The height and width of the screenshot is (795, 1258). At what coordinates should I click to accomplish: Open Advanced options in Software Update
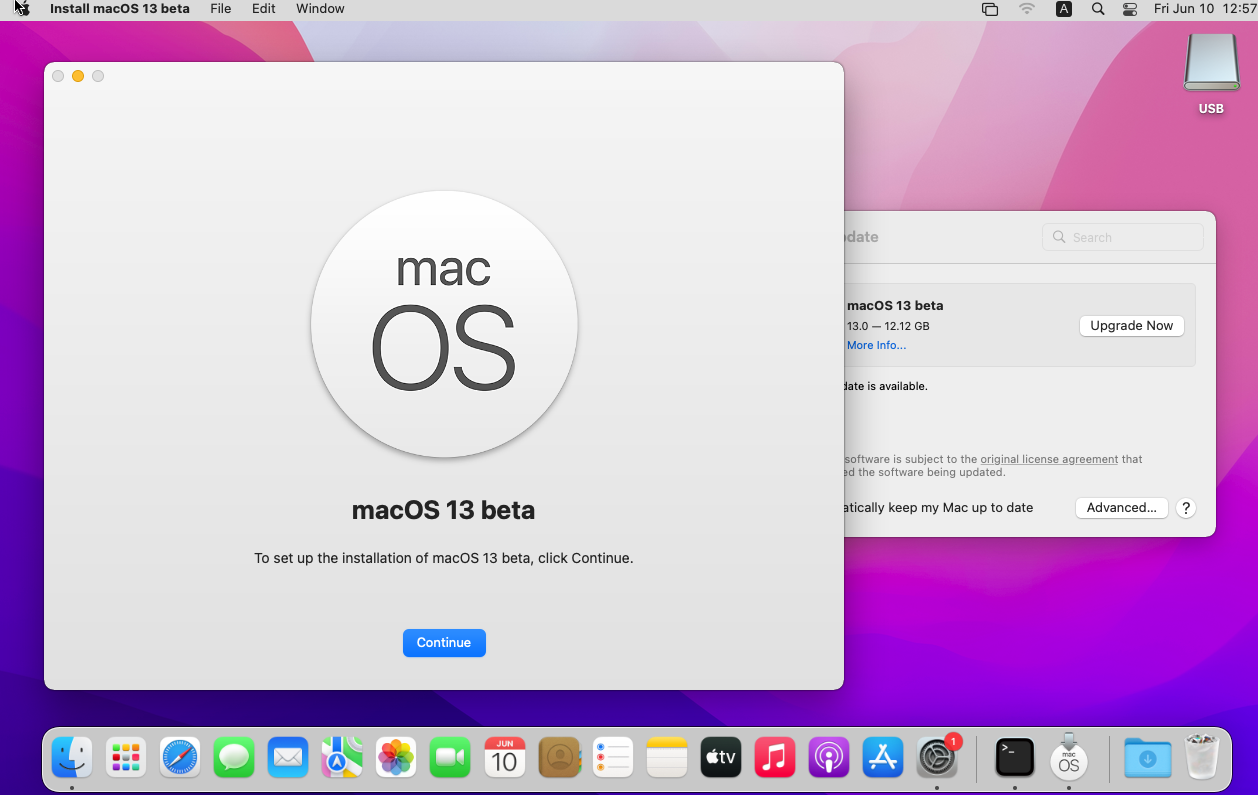[x=1122, y=508]
